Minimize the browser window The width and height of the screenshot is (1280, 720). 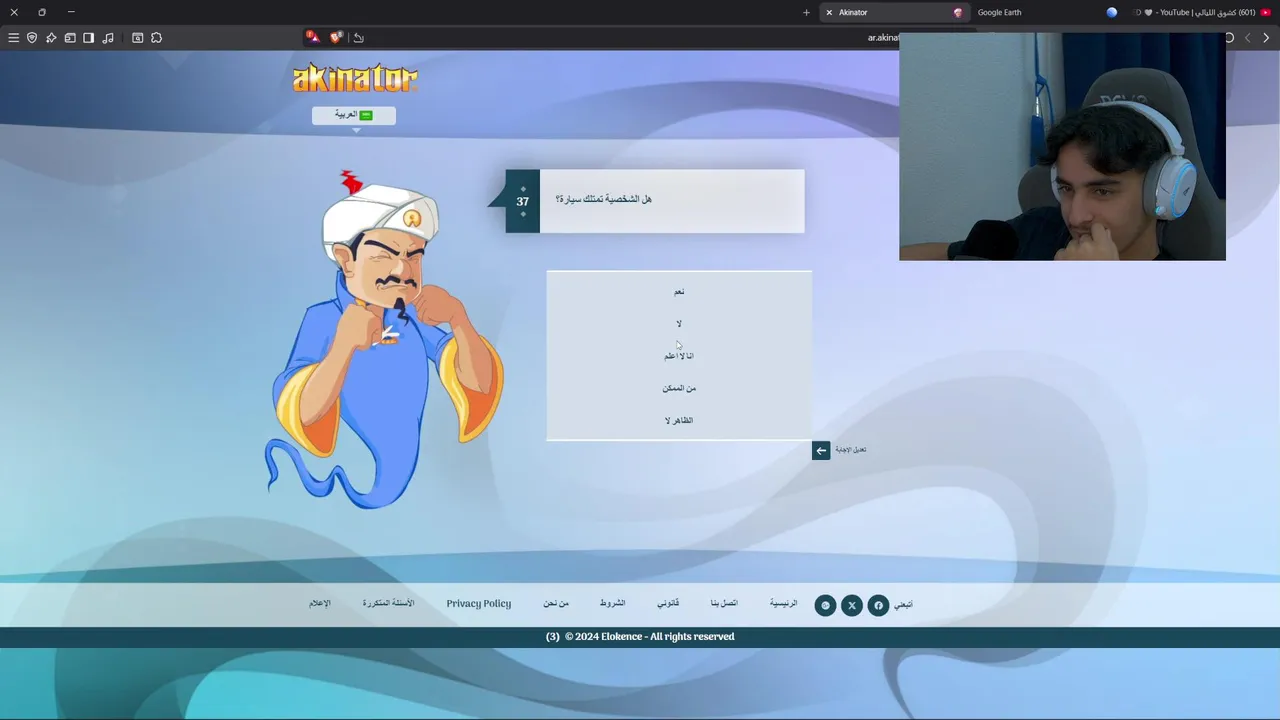(71, 12)
